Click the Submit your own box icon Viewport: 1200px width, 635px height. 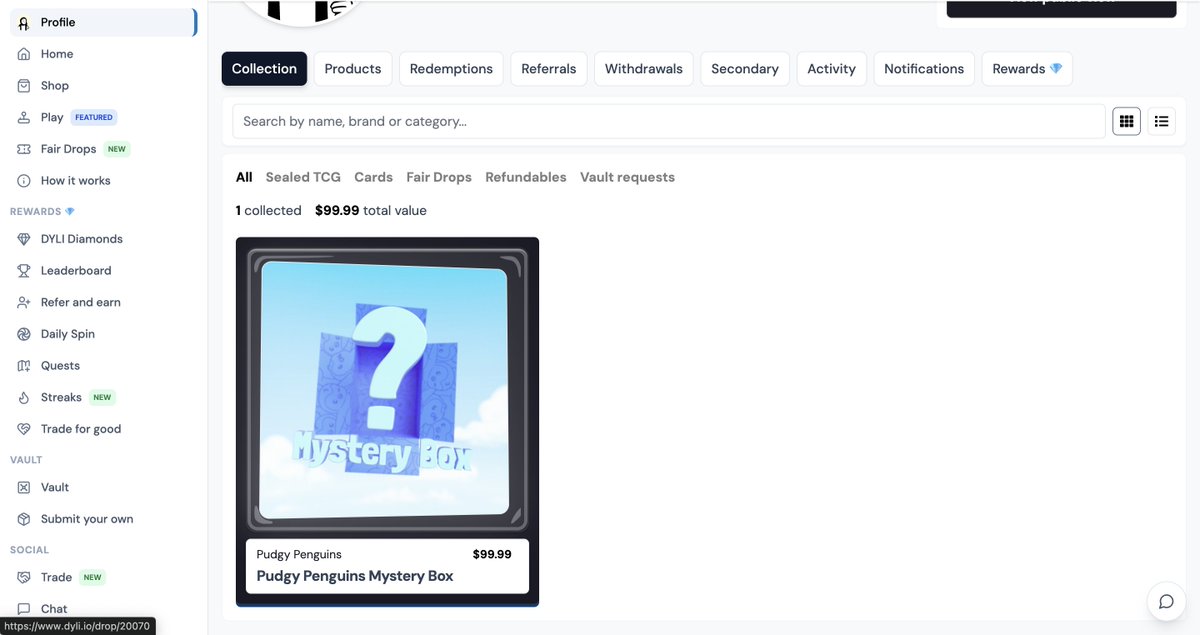(x=24, y=519)
